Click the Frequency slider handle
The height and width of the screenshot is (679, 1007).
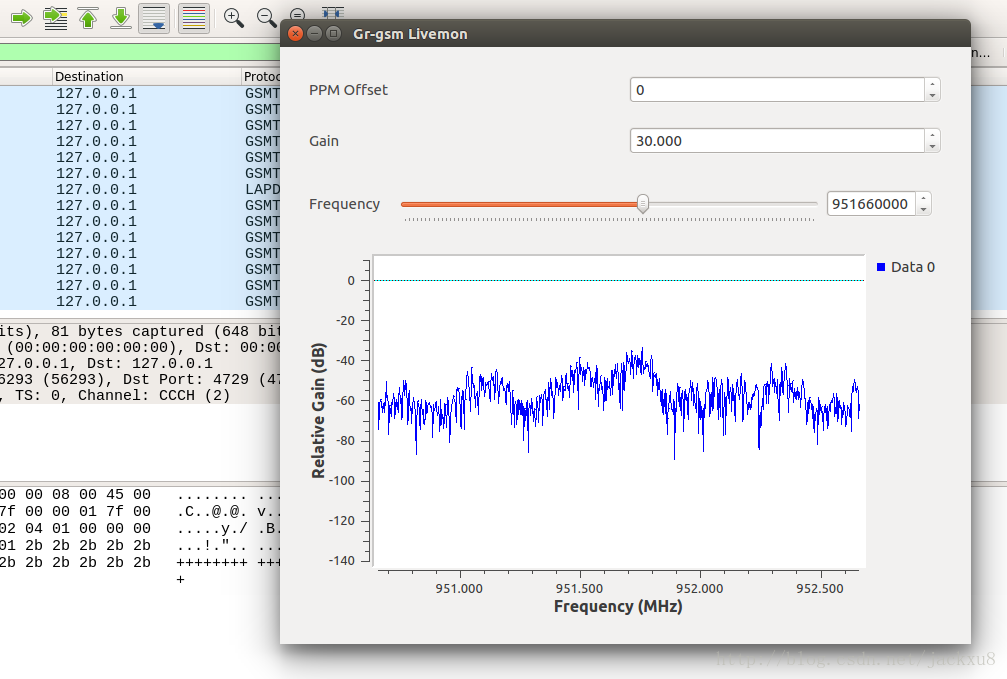[643, 204]
